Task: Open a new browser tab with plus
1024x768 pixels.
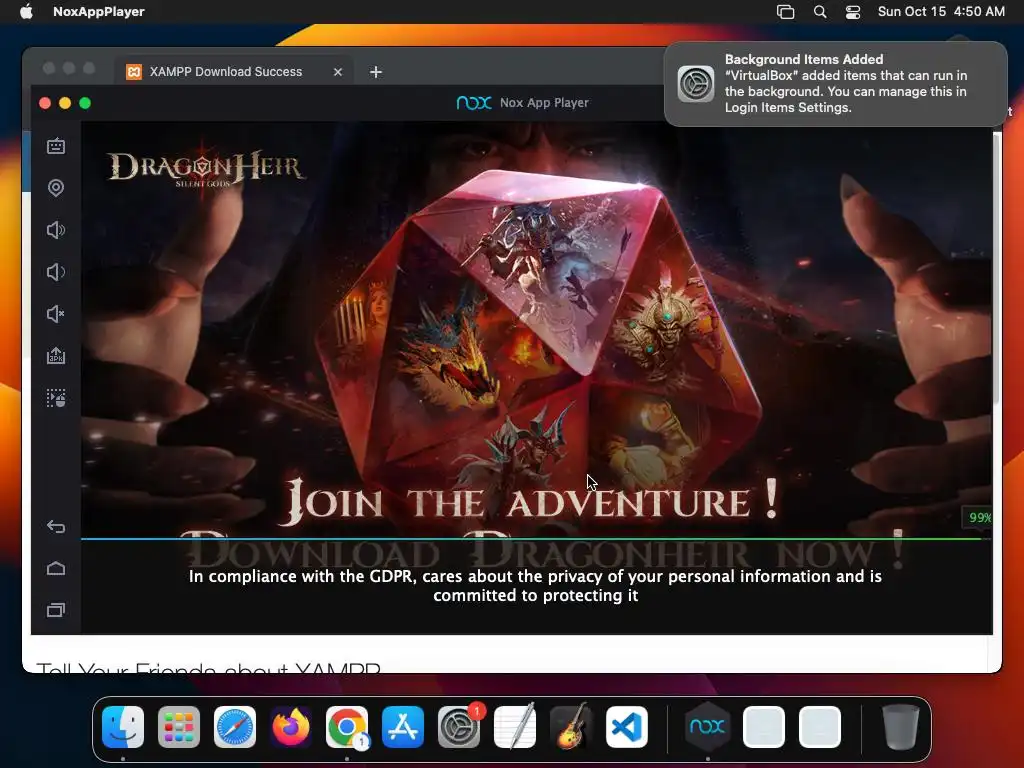Action: point(376,72)
